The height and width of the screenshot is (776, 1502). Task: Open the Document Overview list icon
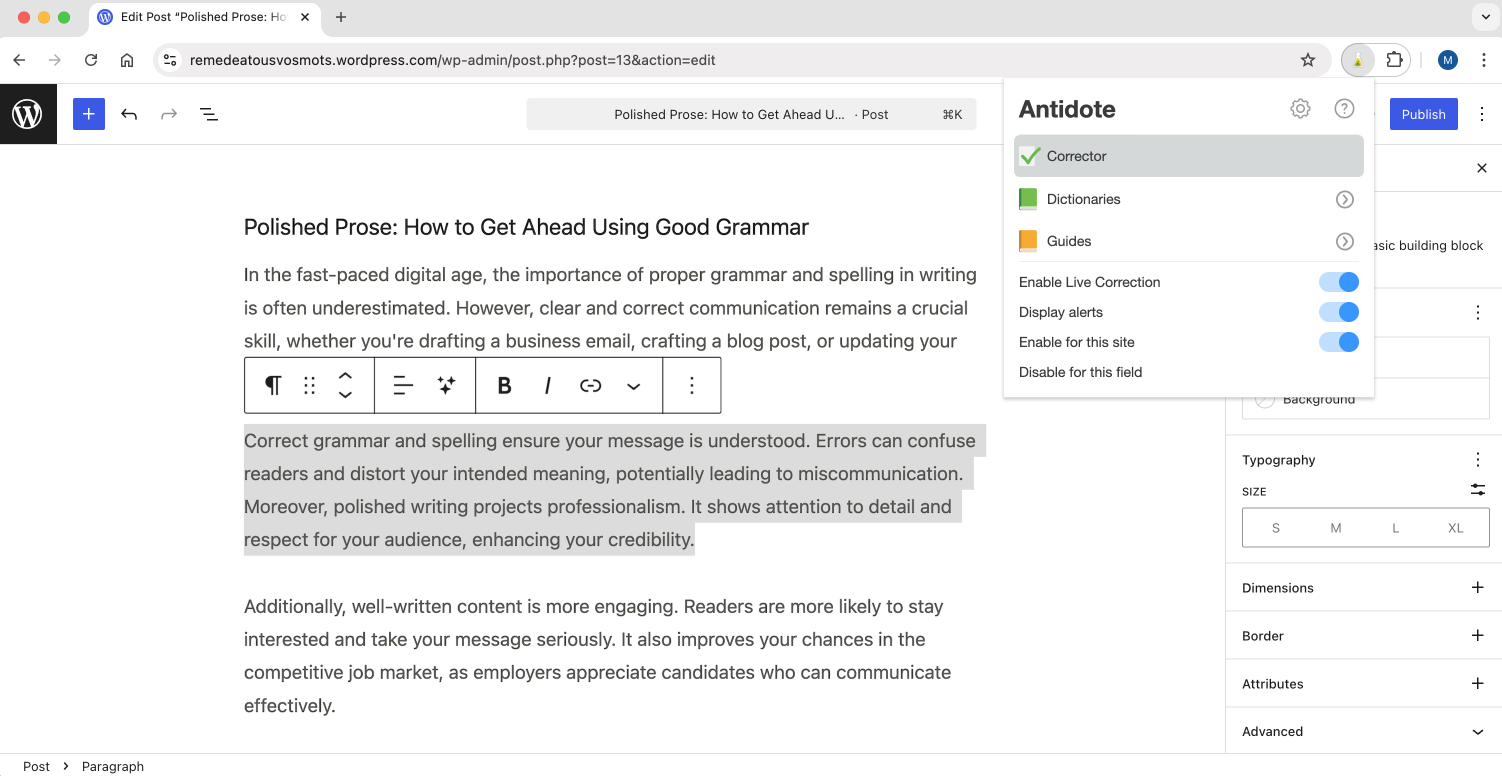click(209, 114)
